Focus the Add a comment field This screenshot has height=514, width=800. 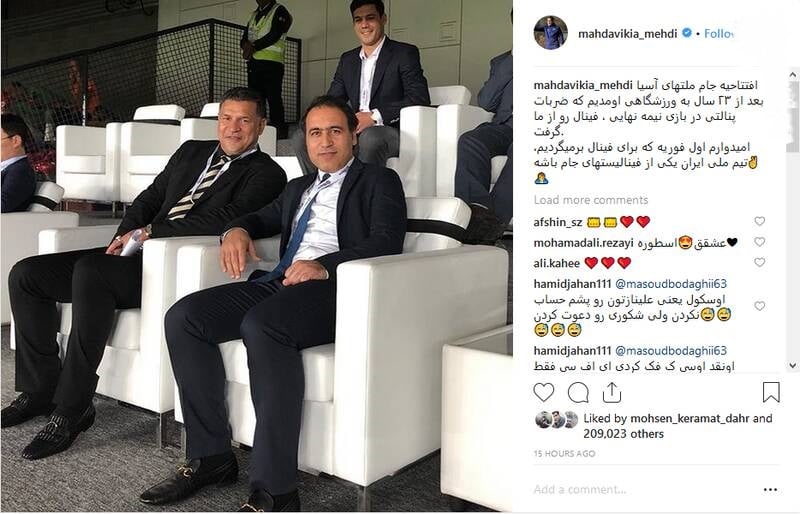645,489
